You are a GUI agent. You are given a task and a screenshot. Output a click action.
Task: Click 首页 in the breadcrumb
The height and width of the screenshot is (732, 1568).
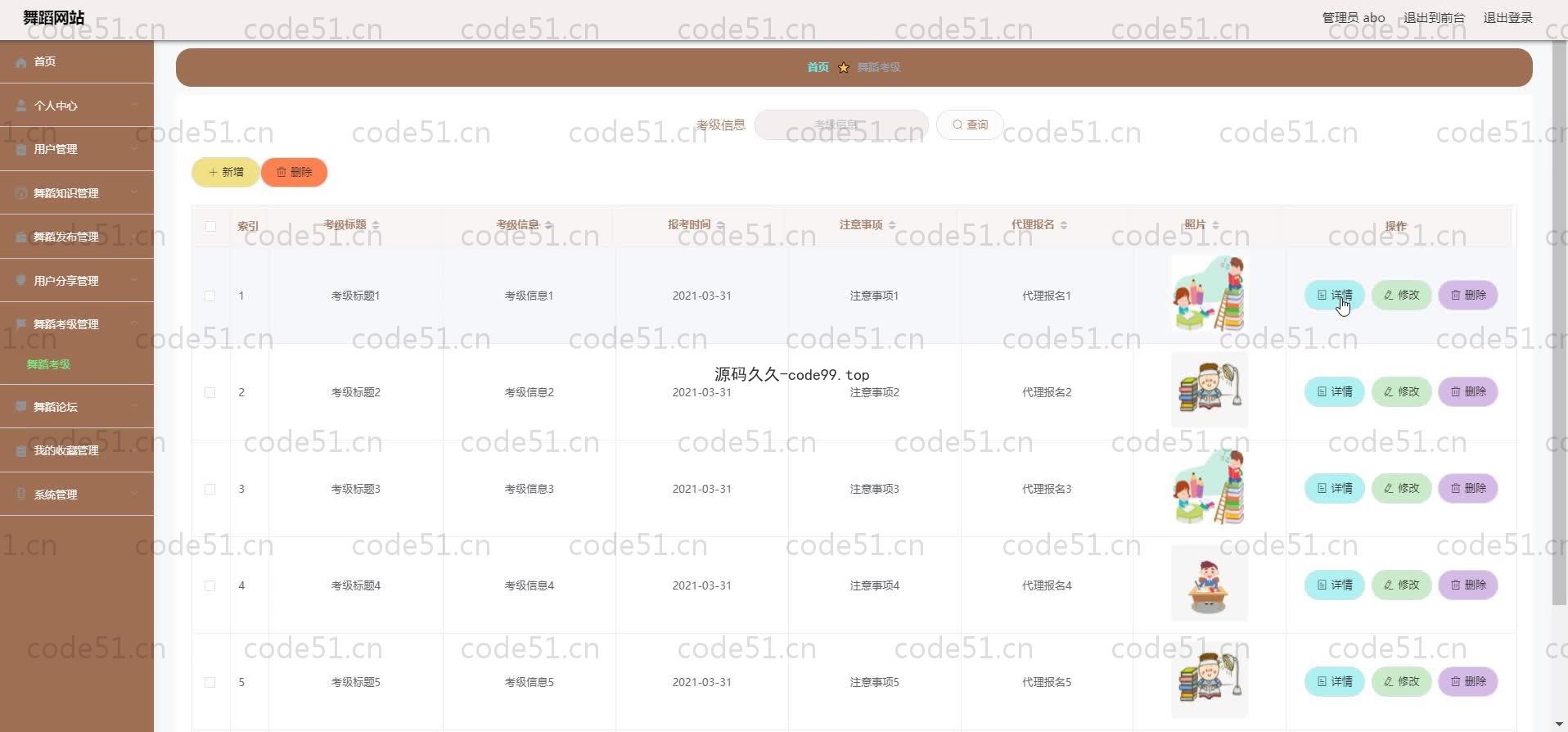pyautogui.click(x=818, y=67)
